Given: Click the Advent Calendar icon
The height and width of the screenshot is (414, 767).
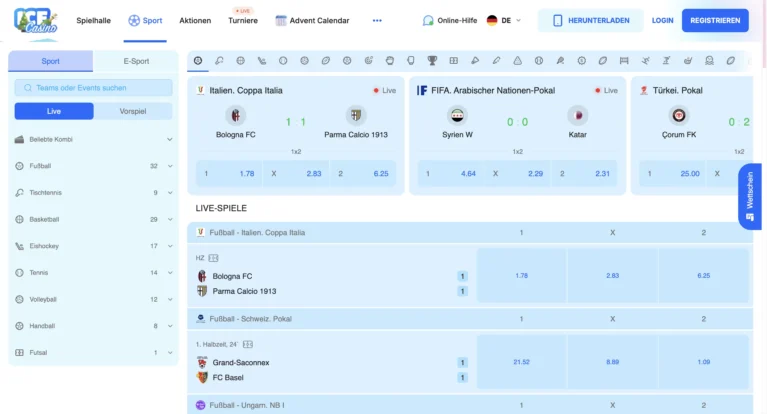Looking at the screenshot, I should coord(281,21).
